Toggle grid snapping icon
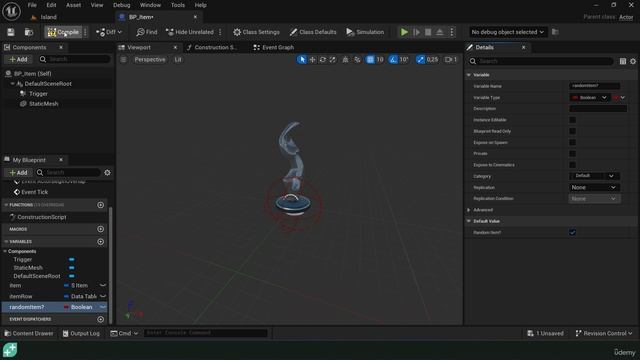 pyautogui.click(x=370, y=60)
